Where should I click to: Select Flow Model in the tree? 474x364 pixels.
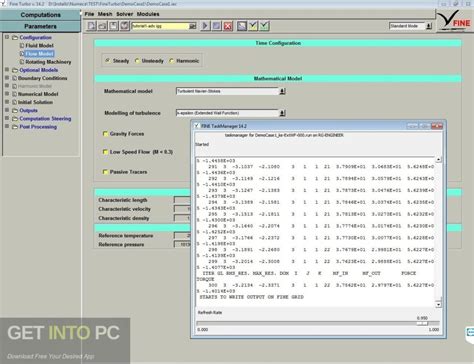tap(39, 54)
